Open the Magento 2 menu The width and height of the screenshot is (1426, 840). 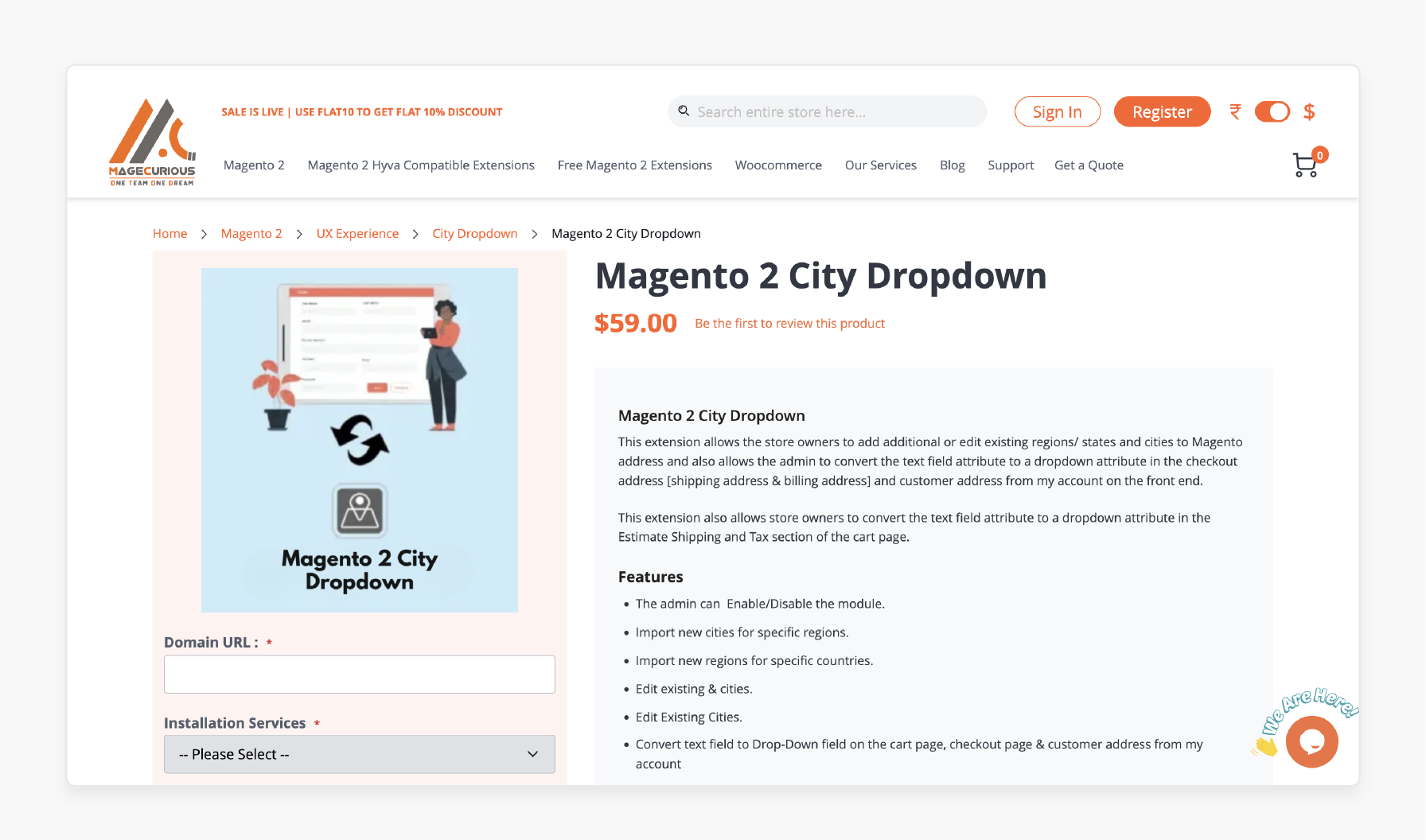coord(254,165)
